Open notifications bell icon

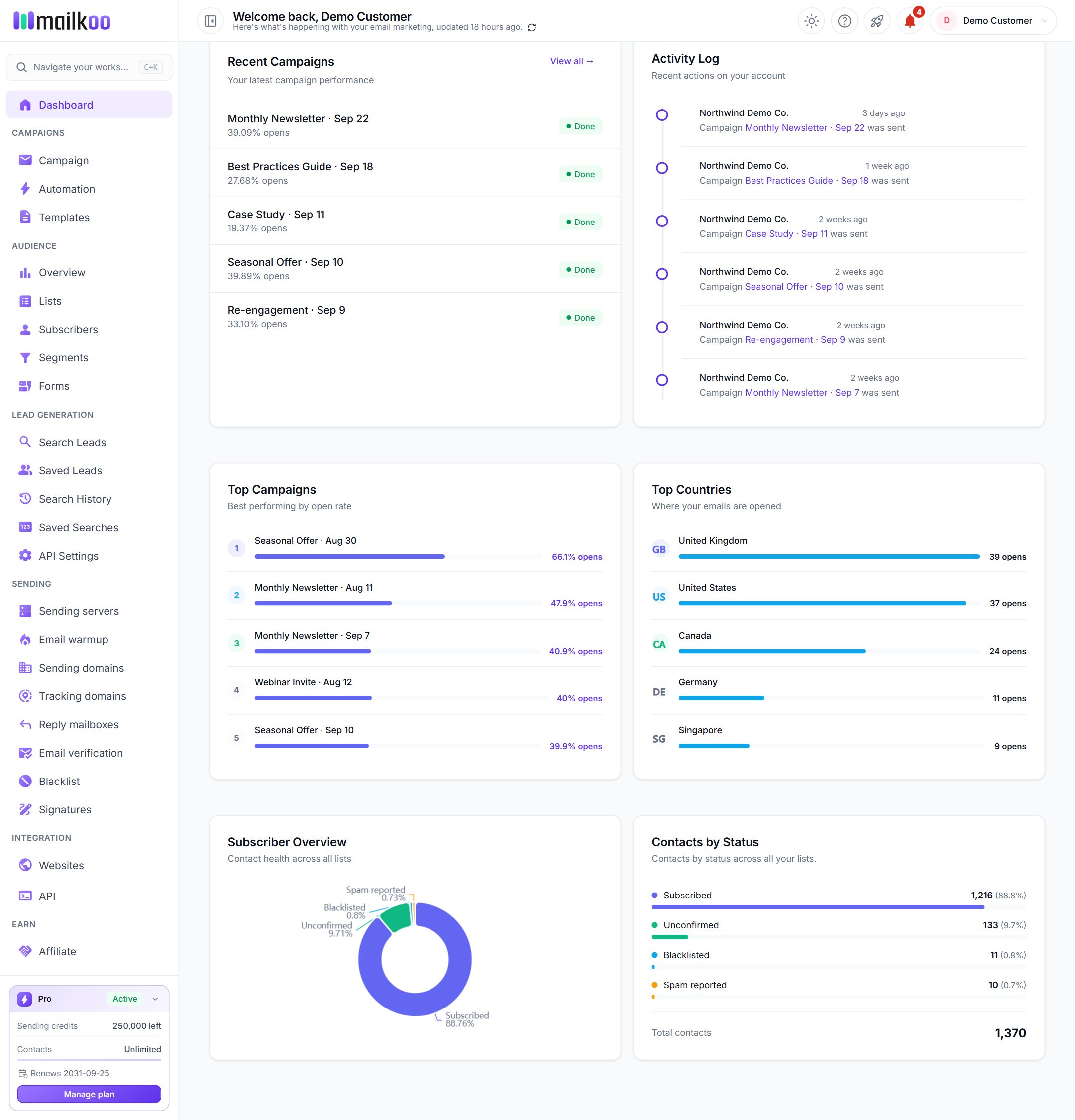(910, 21)
